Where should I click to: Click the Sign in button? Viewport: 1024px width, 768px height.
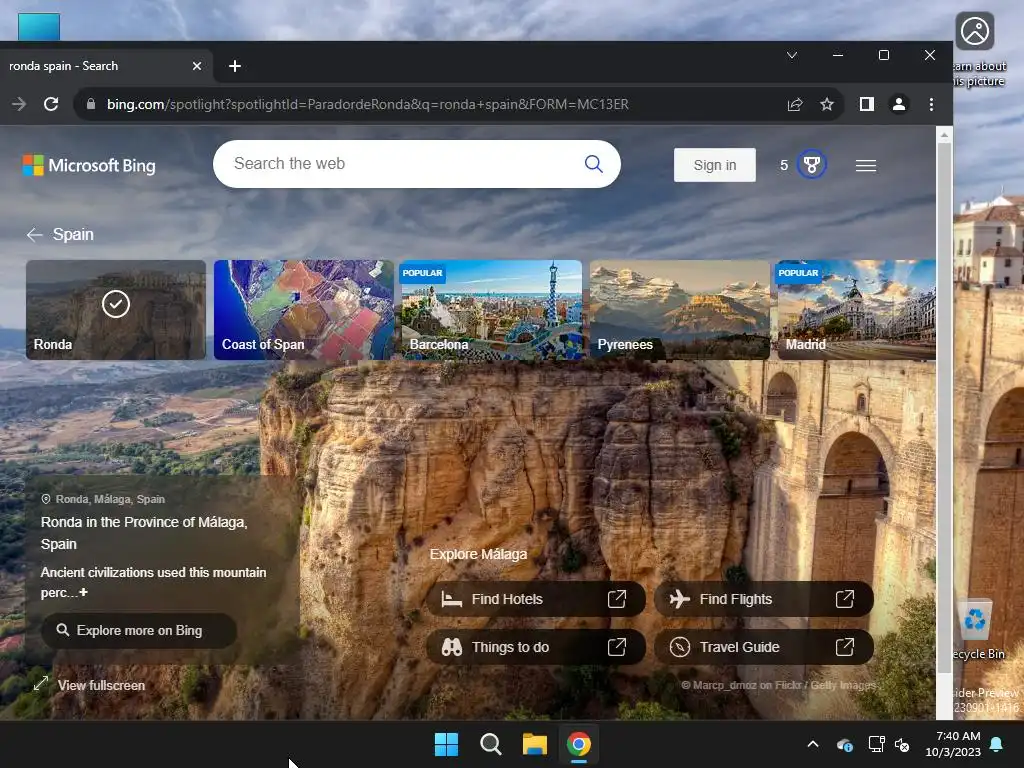714,165
